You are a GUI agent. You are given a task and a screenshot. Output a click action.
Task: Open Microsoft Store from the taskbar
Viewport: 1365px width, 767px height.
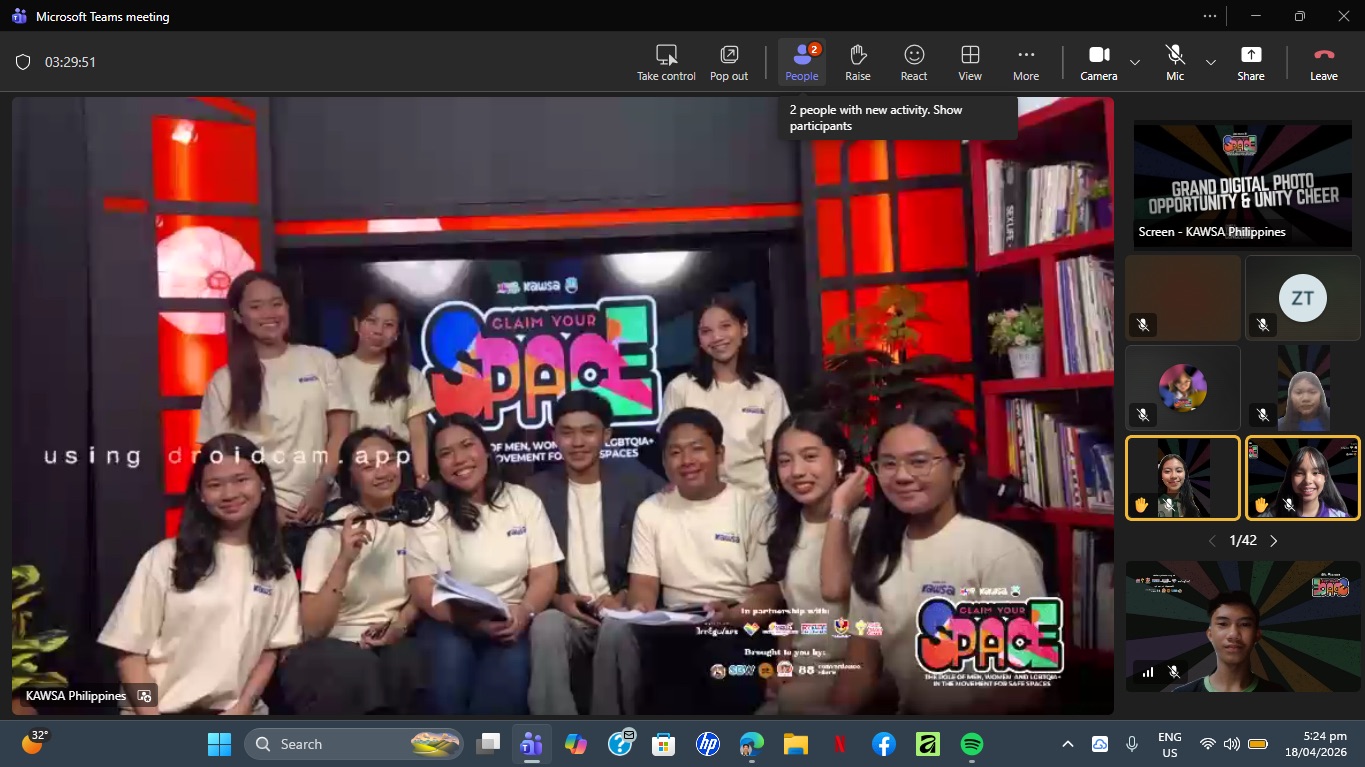(x=664, y=744)
